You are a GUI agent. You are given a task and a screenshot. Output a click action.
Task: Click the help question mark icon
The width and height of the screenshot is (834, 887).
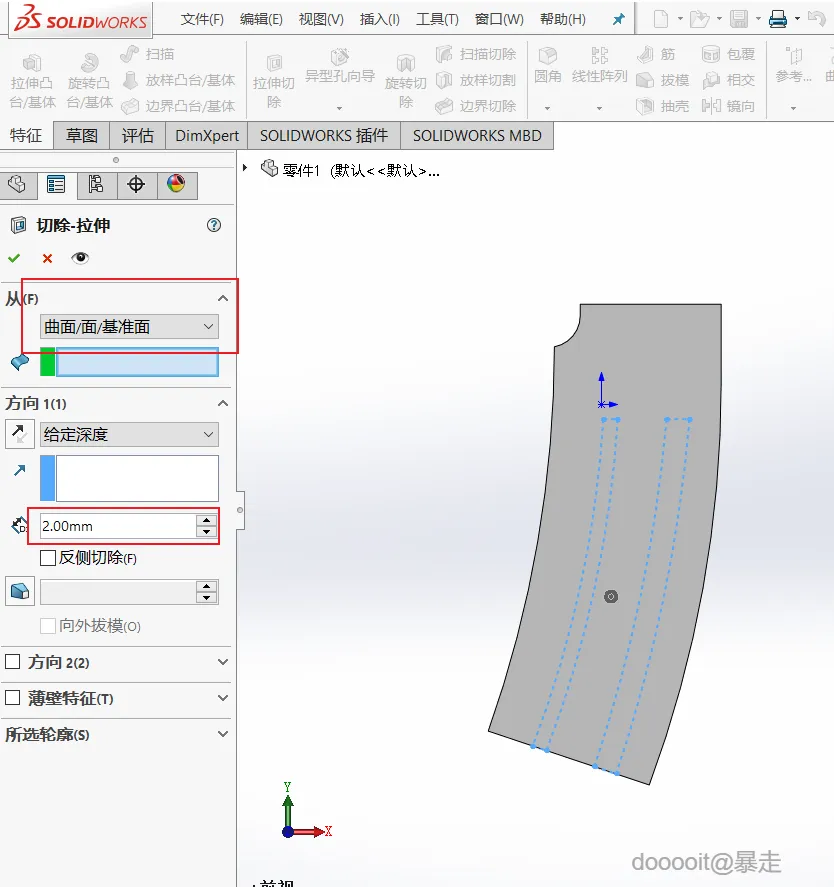pos(213,226)
